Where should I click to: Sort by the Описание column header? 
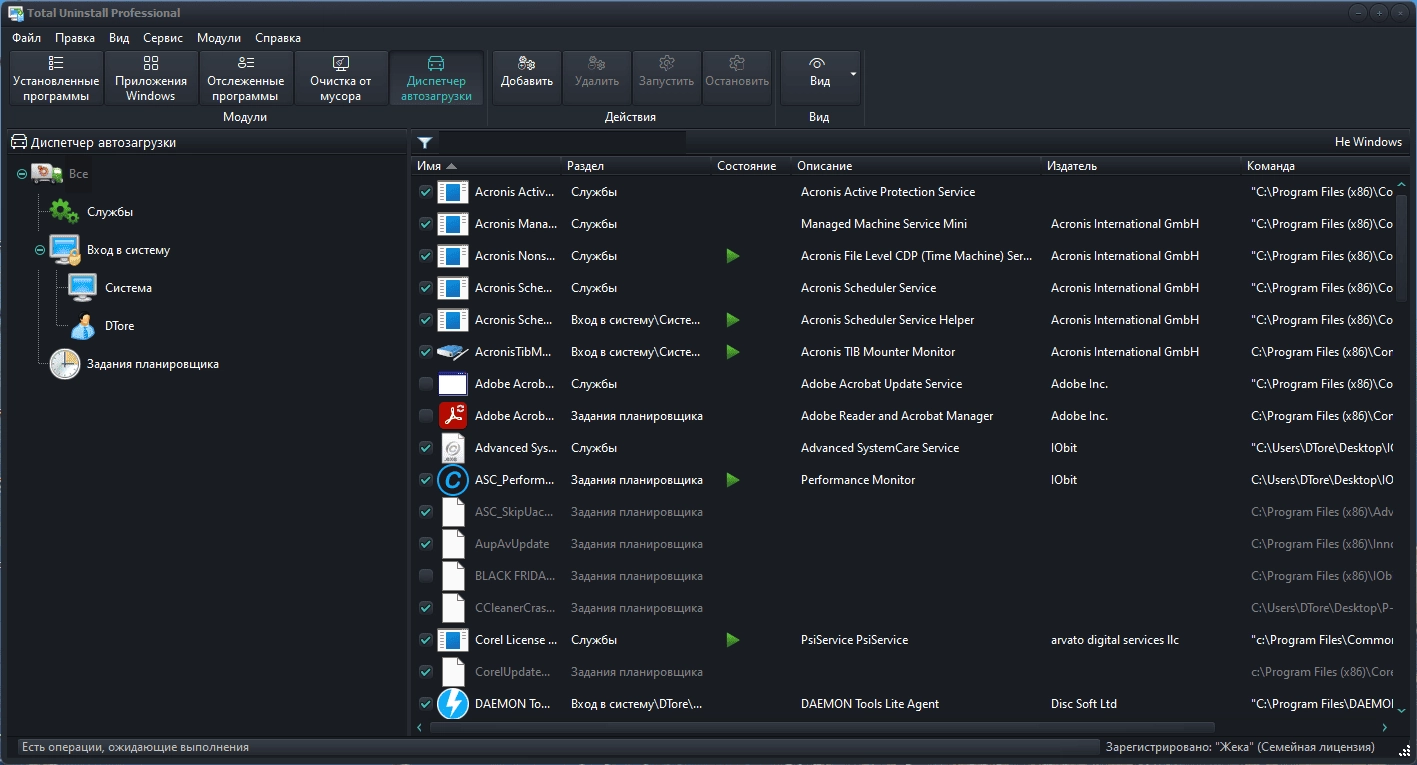(916, 166)
